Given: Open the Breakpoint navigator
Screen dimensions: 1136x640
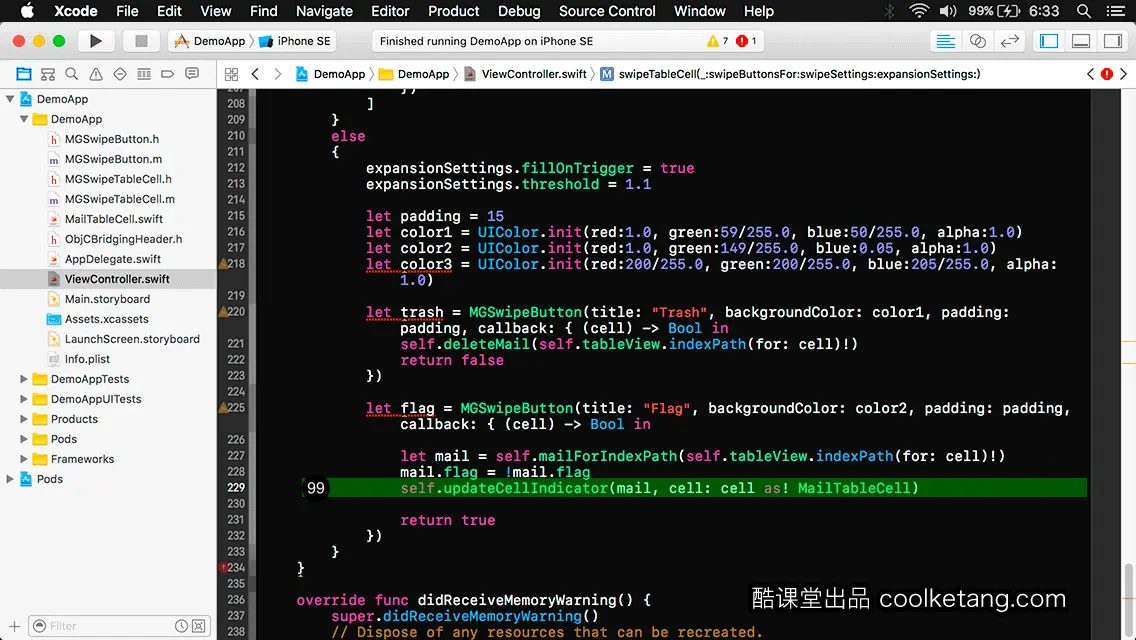Looking at the screenshot, I should point(167,74).
